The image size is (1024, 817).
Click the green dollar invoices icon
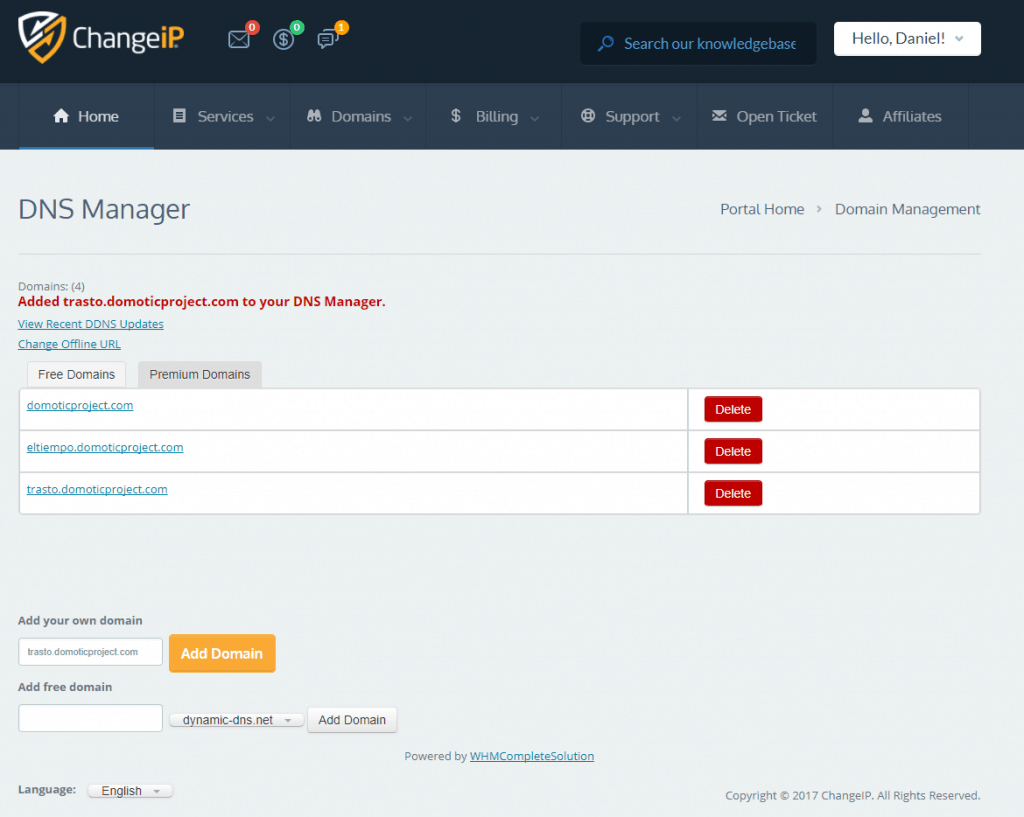[284, 39]
